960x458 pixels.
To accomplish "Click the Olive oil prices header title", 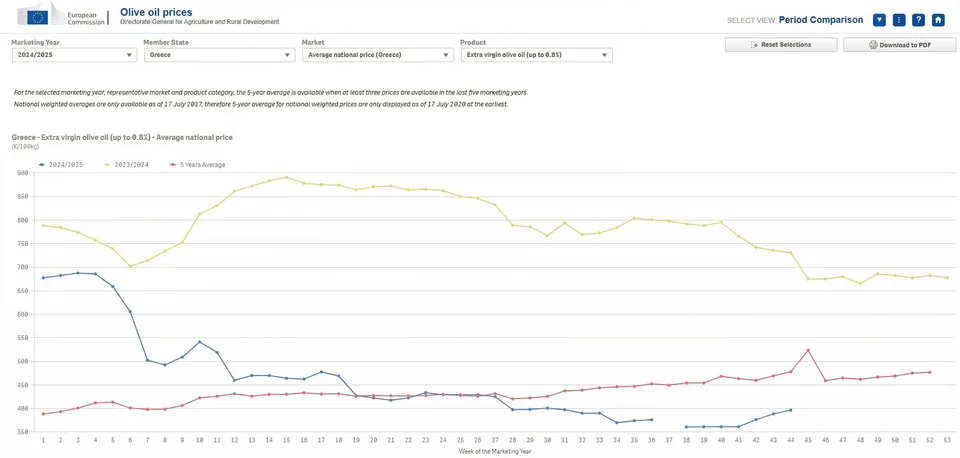I will 156,12.
